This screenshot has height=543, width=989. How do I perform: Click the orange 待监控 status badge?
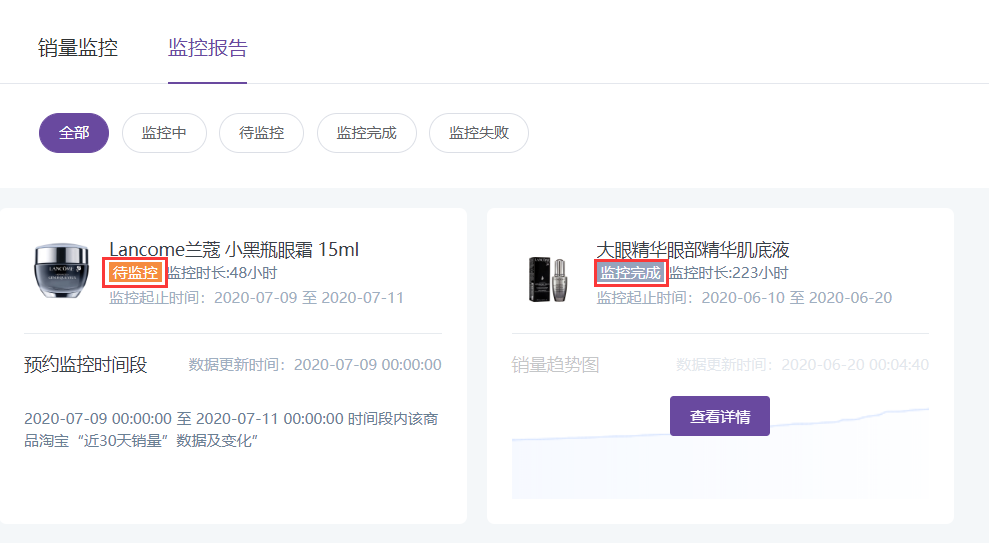[x=135, y=272]
